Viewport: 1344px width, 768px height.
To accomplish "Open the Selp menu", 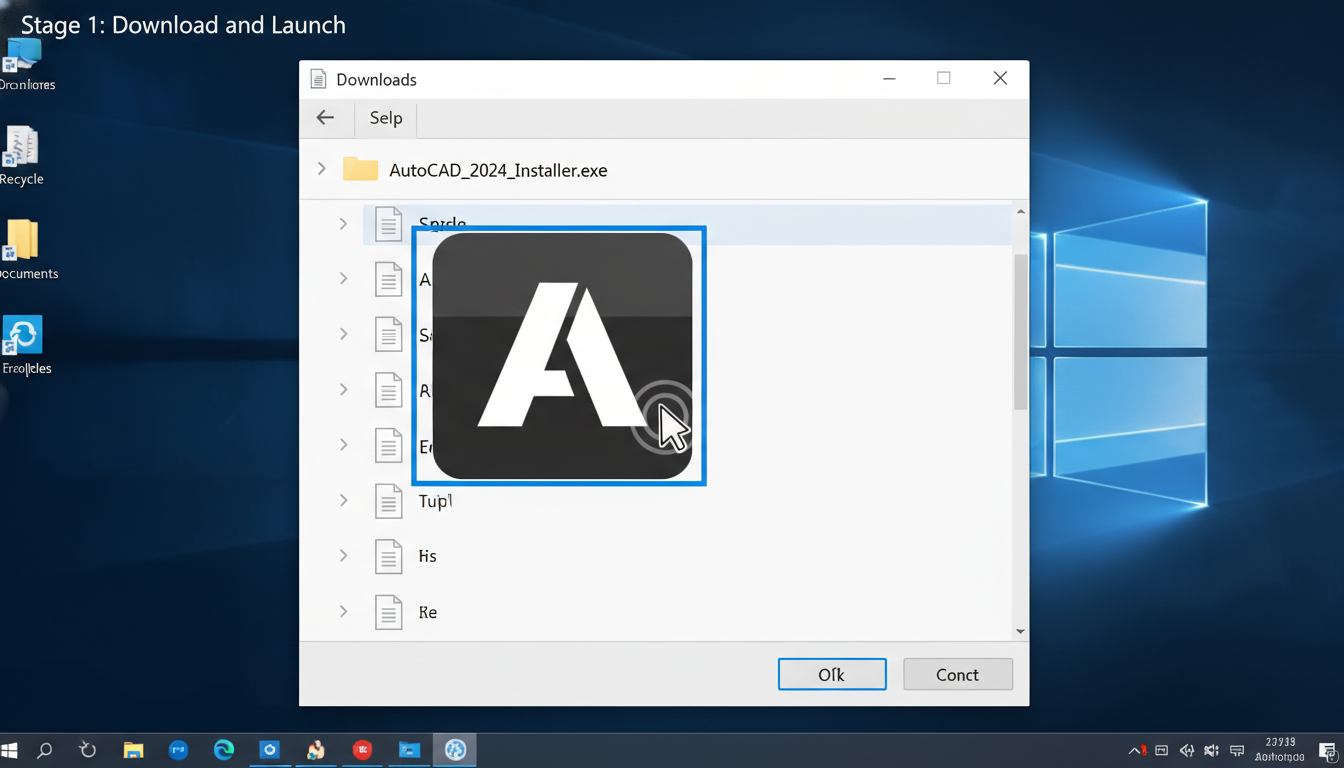I will pyautogui.click(x=385, y=118).
